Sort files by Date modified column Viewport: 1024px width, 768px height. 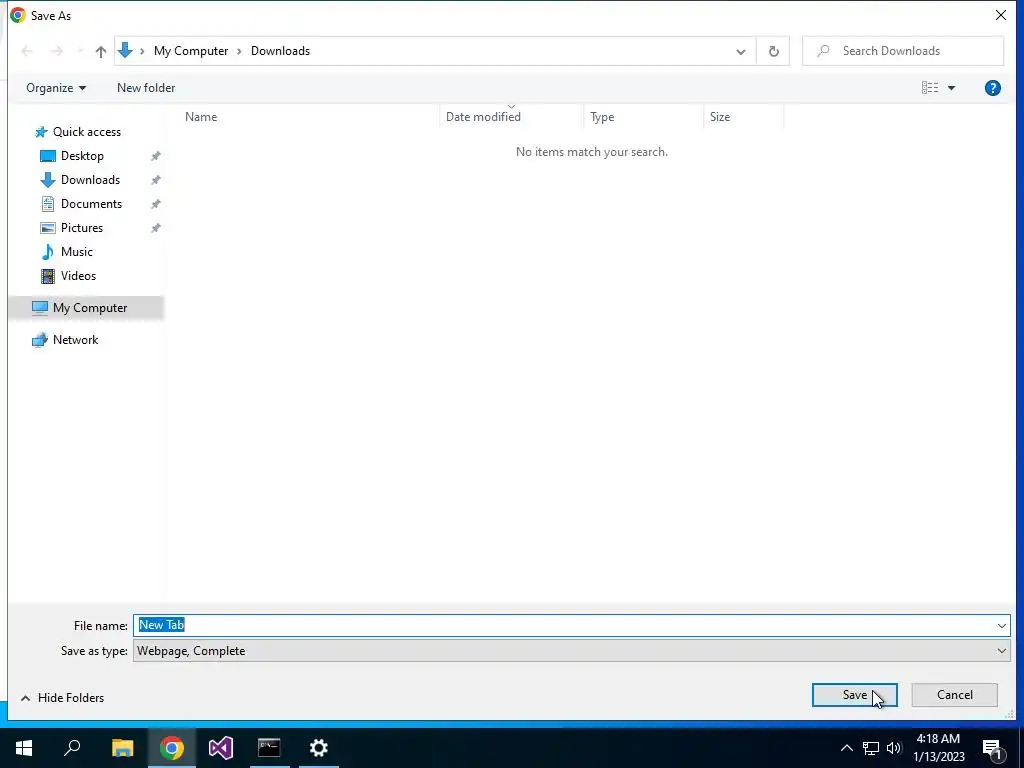point(483,117)
